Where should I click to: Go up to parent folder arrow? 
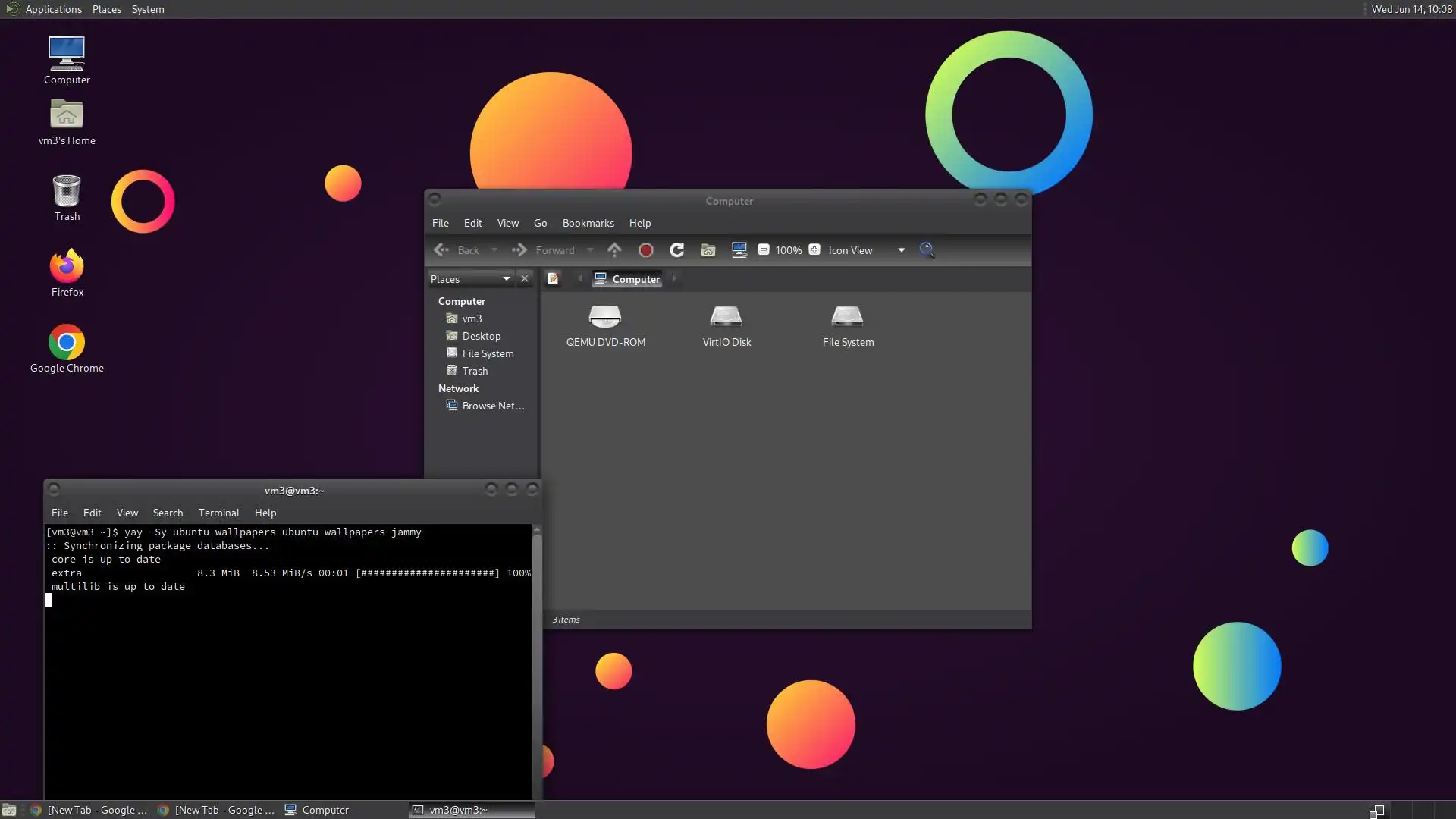[614, 250]
